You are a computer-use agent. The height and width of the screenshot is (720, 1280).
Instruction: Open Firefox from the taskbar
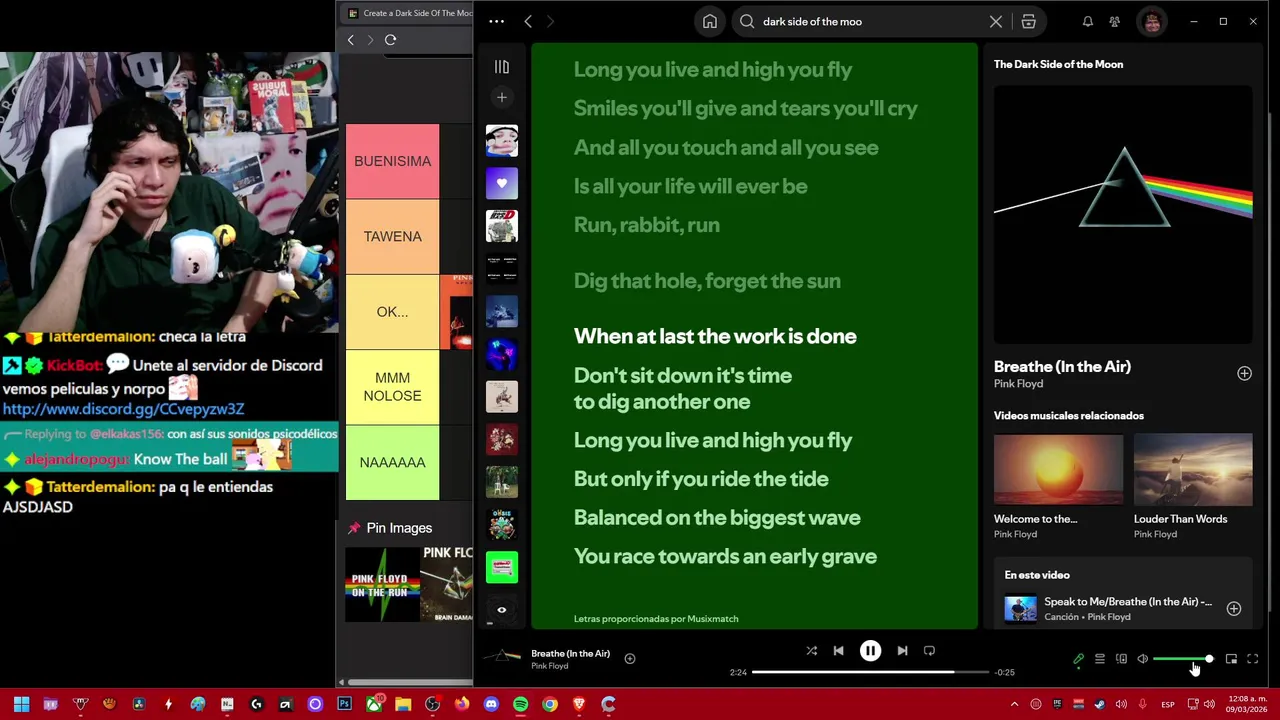click(x=462, y=705)
